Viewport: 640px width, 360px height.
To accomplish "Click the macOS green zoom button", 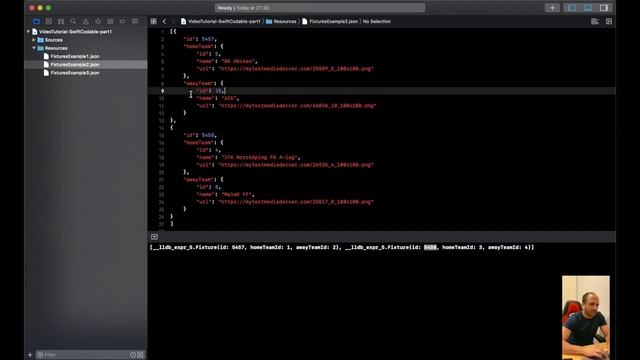I will point(49,8).
